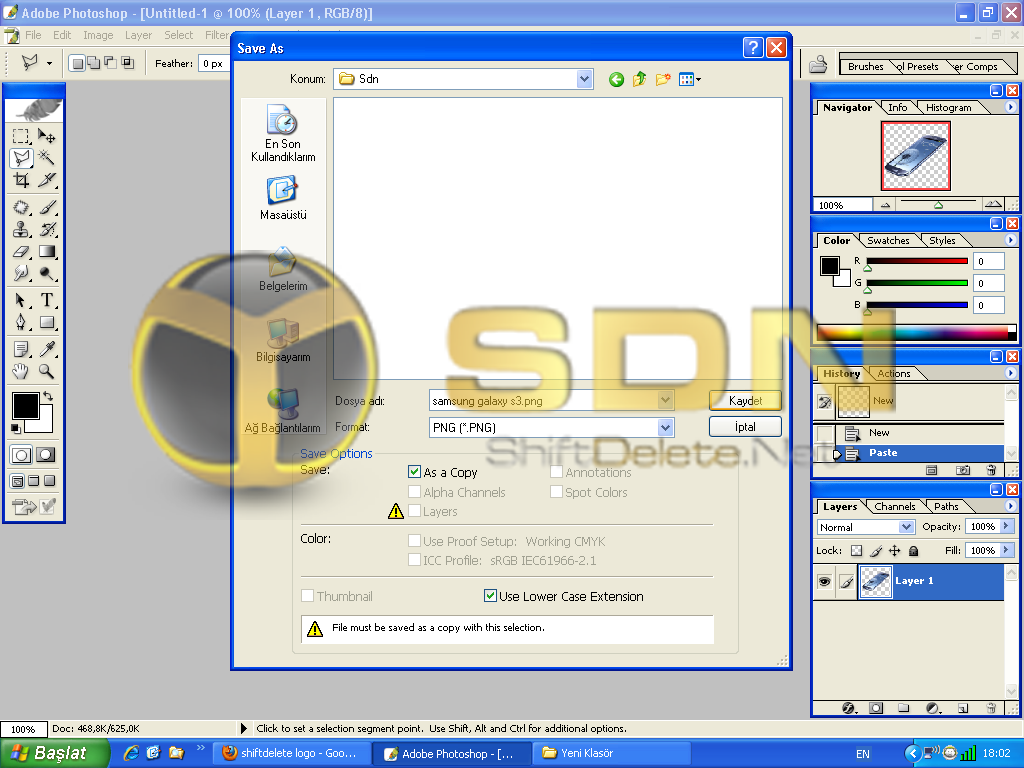Hide Layer 1 with eye icon
Screen dimensions: 1024x768
point(823,581)
